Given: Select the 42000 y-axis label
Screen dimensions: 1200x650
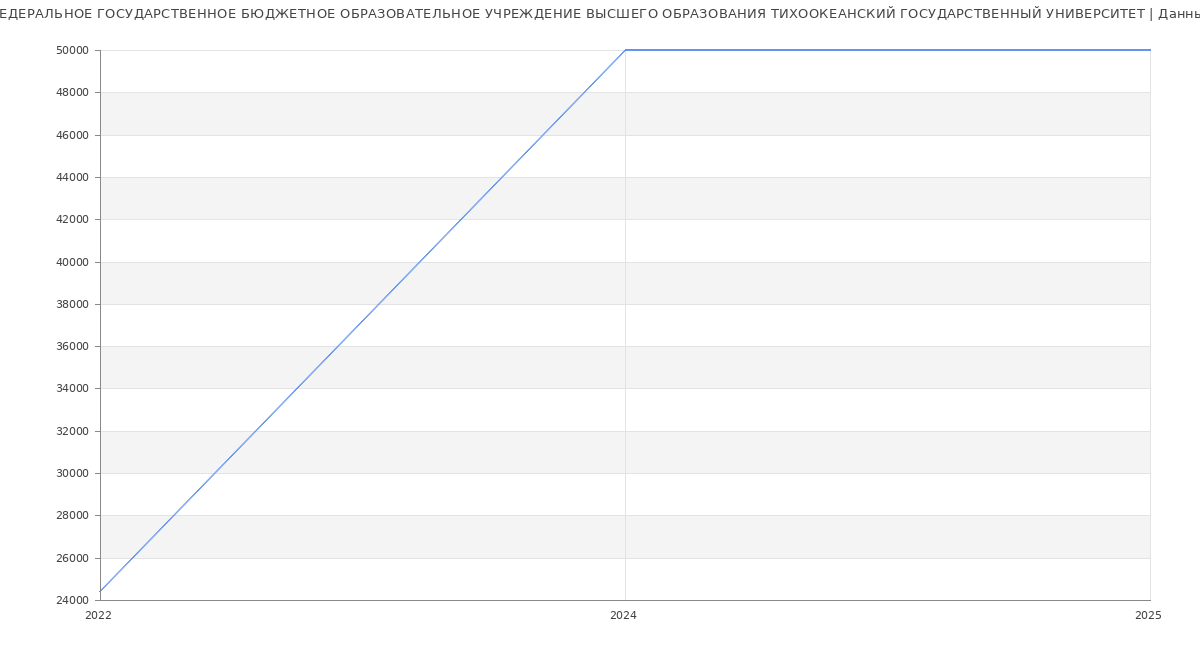Looking at the screenshot, I should 73,220.
